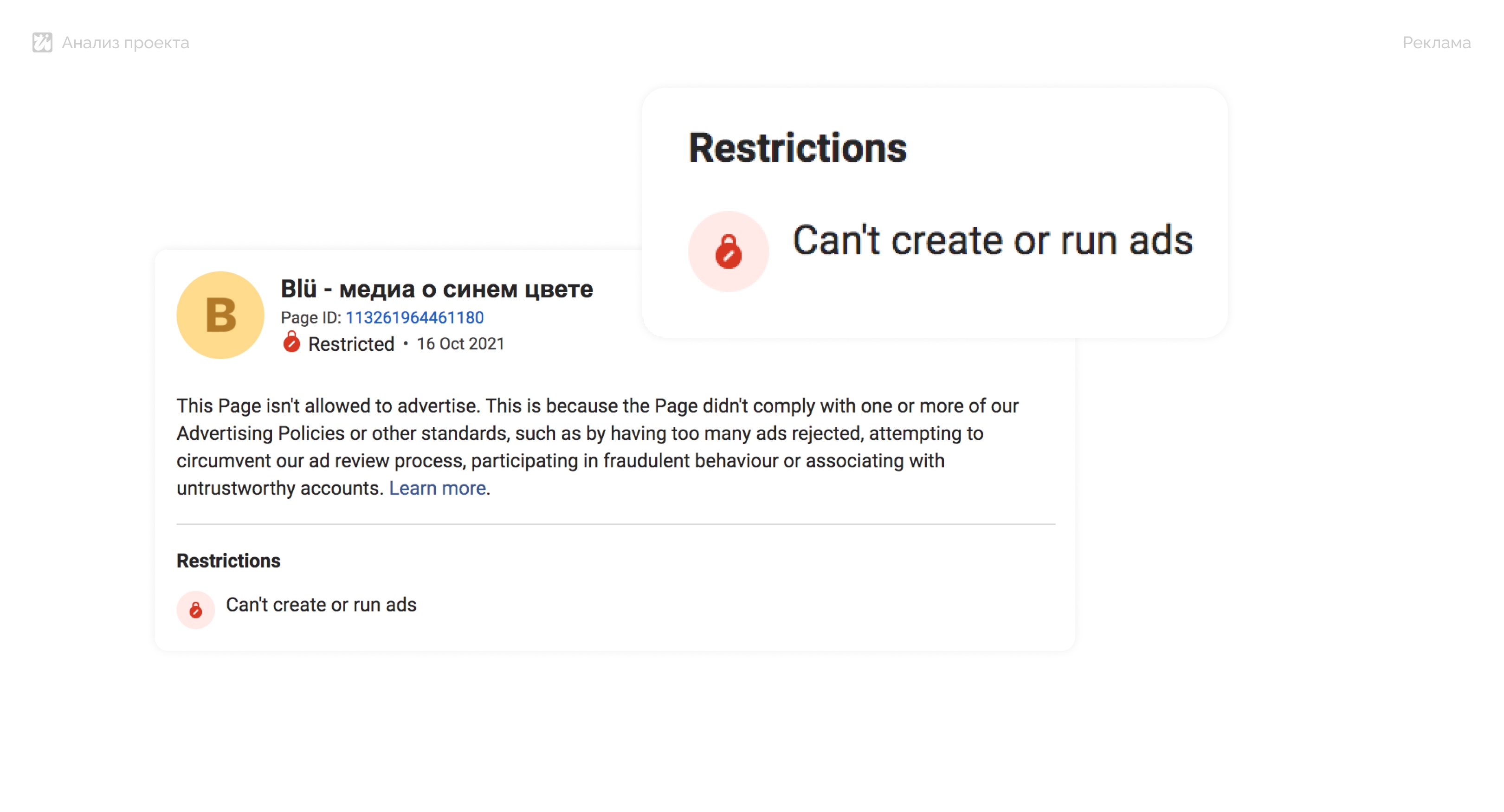Click the small pink lock icon under Restrictions
The width and height of the screenshot is (1504, 812).
pyautogui.click(x=195, y=609)
